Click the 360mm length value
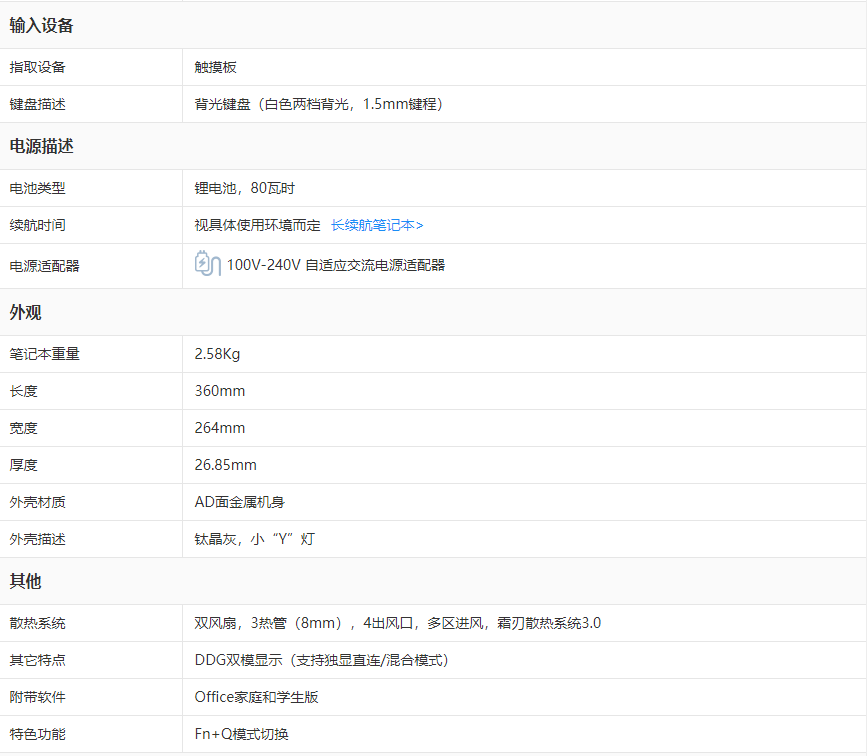 (219, 391)
